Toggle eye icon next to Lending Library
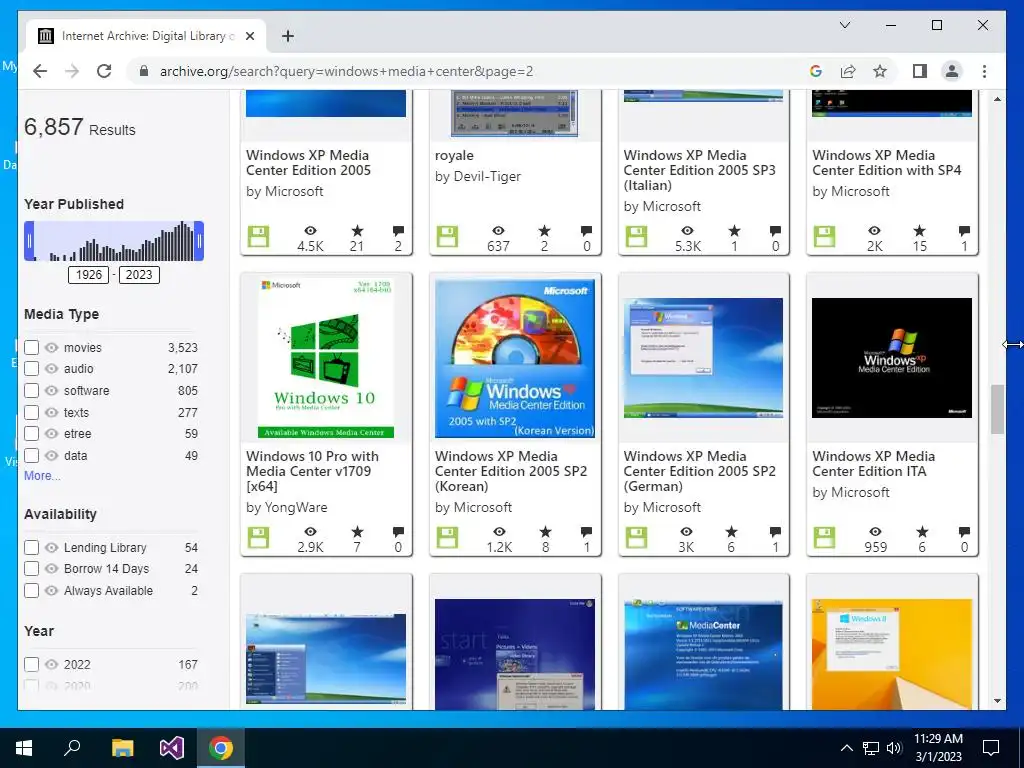1024x768 pixels. 52,547
